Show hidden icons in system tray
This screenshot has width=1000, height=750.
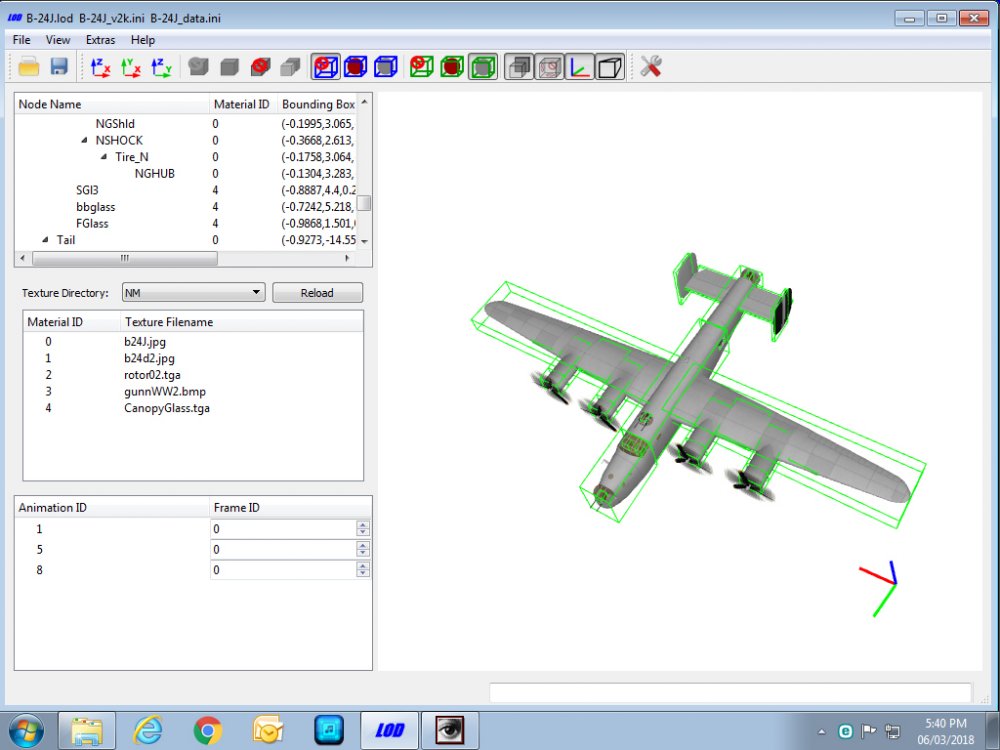(x=821, y=732)
